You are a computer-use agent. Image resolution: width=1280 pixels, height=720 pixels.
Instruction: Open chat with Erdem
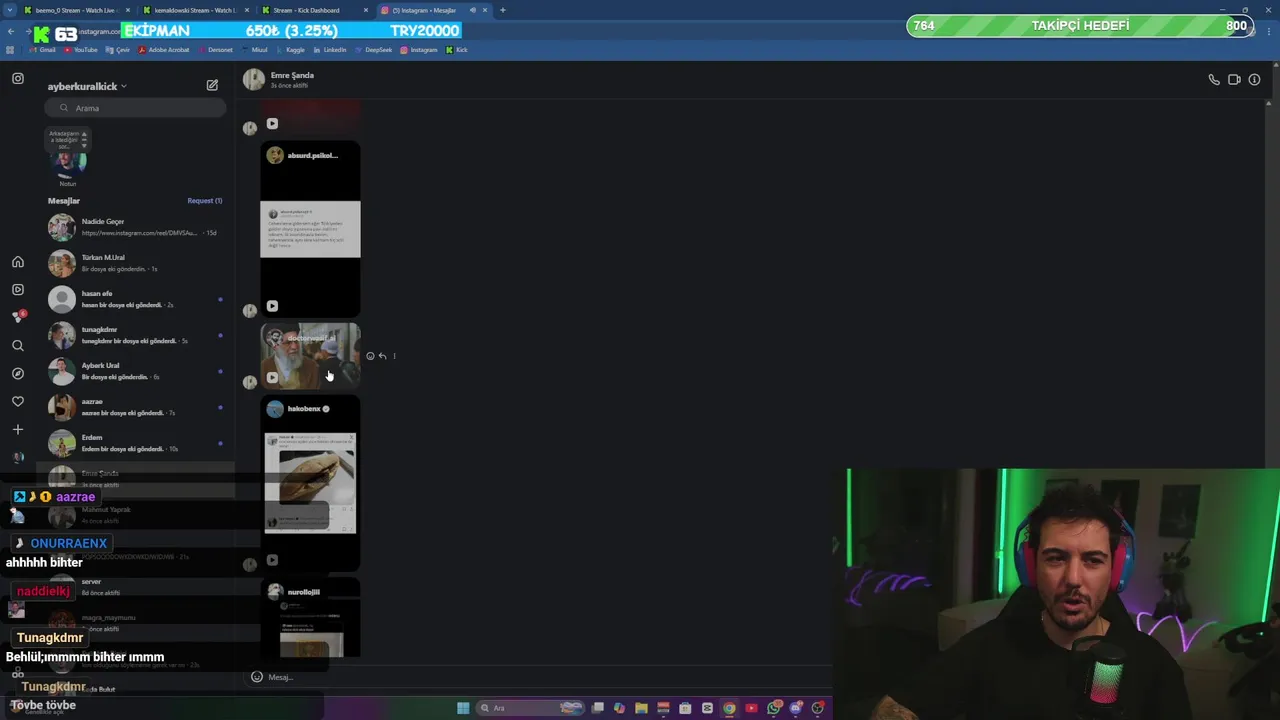[135, 443]
